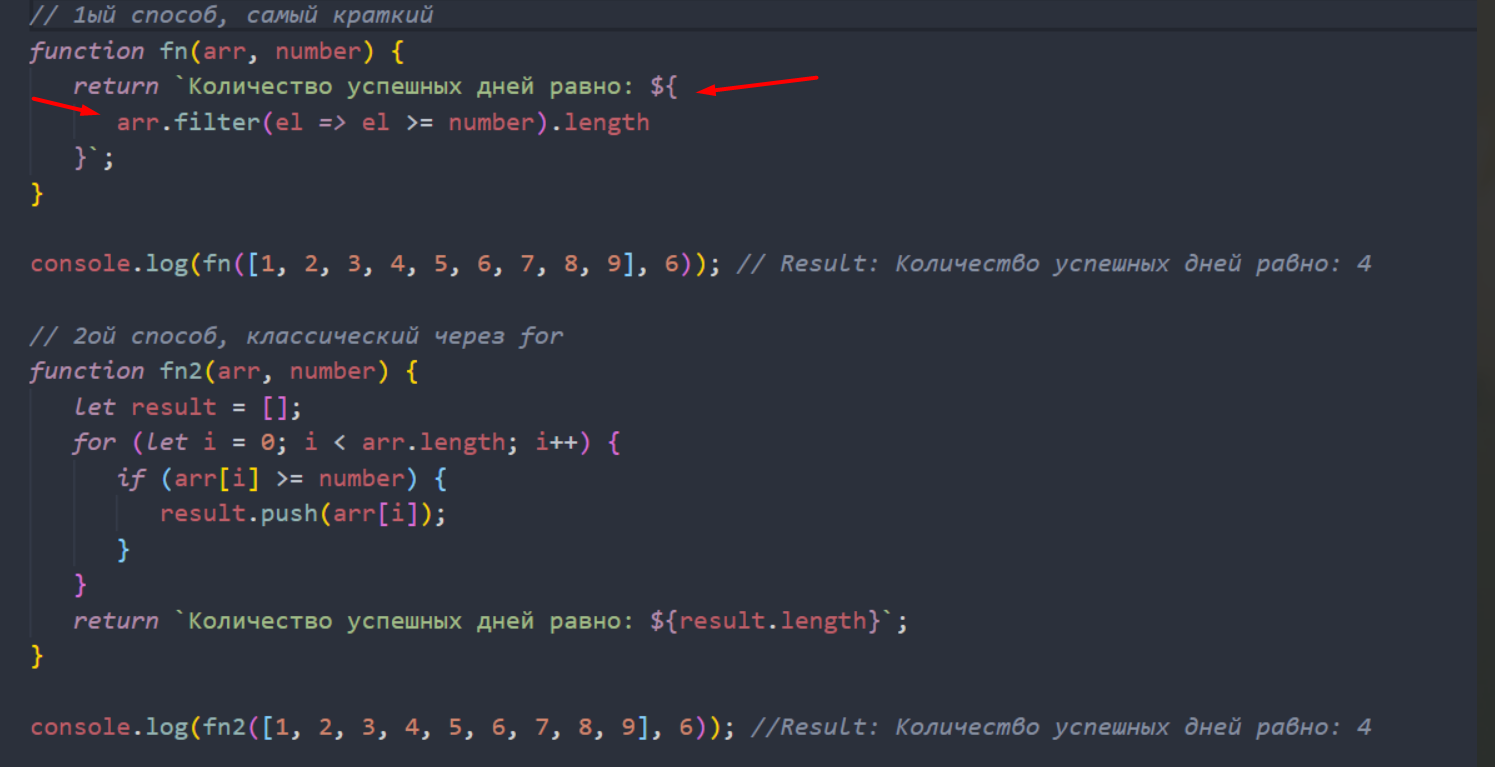Click '.length' after the filter call

tap(600, 122)
